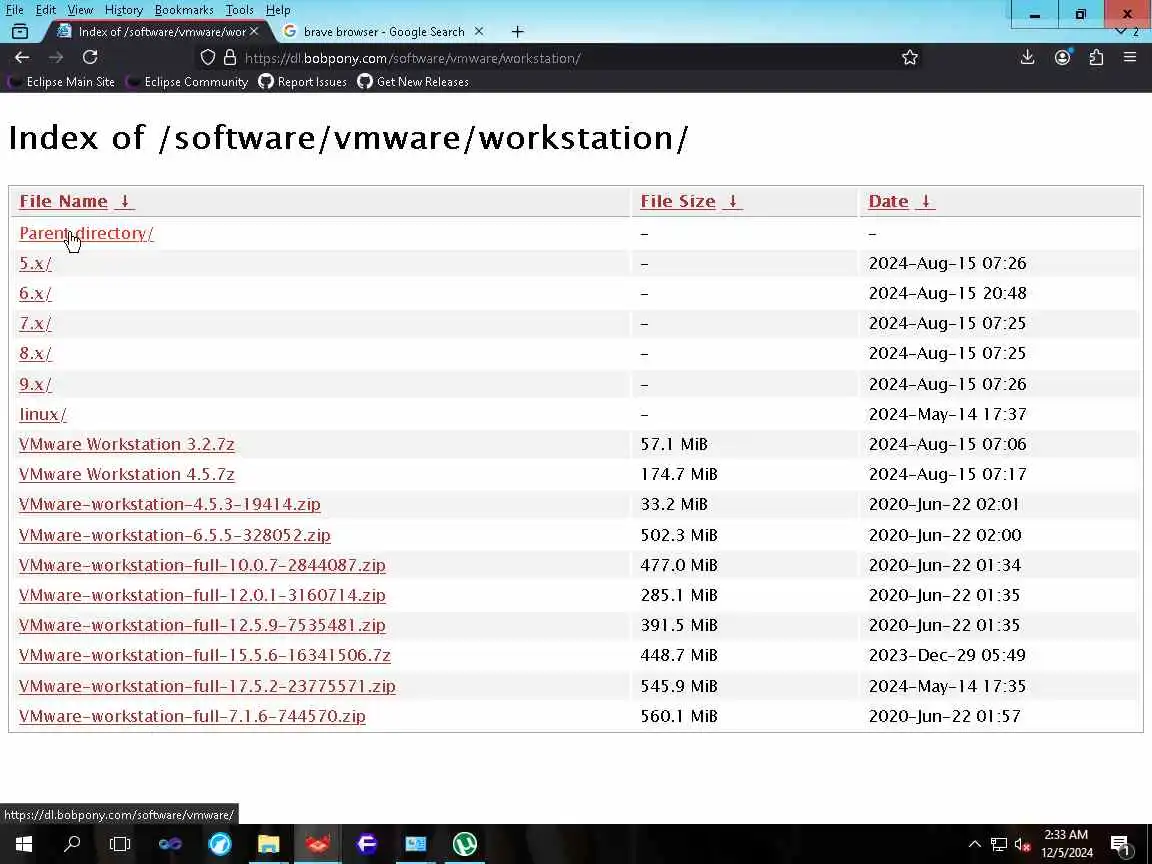
Task: Open the History menu
Action: point(123,10)
